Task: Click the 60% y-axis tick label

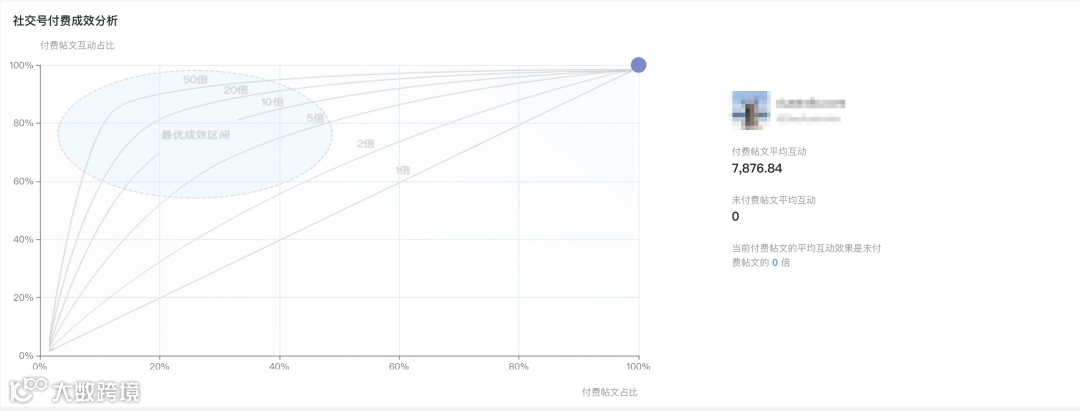Action: 21,181
